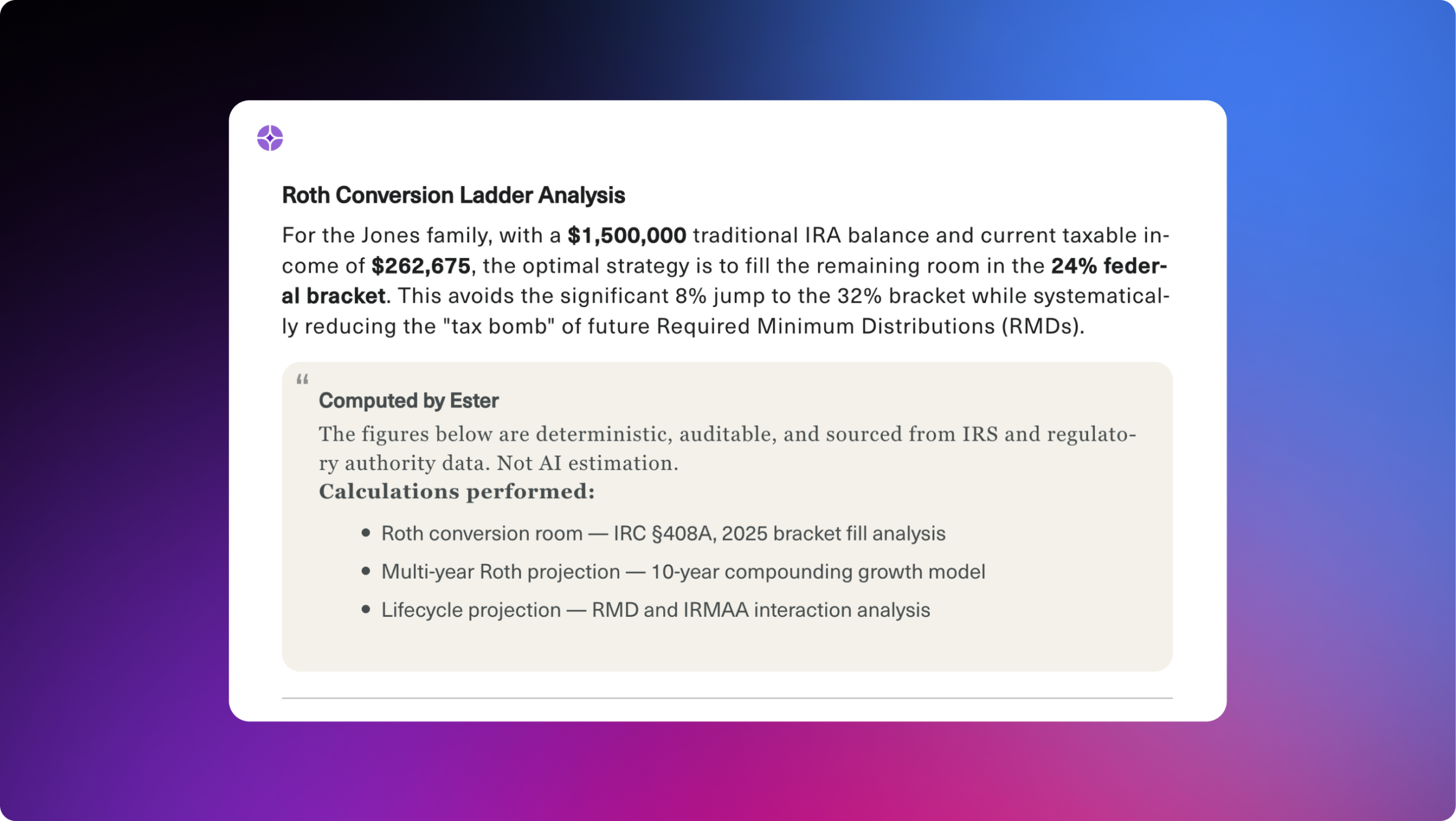
Task: Open the Roth conversion room IRC §408A item
Action: (x=663, y=533)
